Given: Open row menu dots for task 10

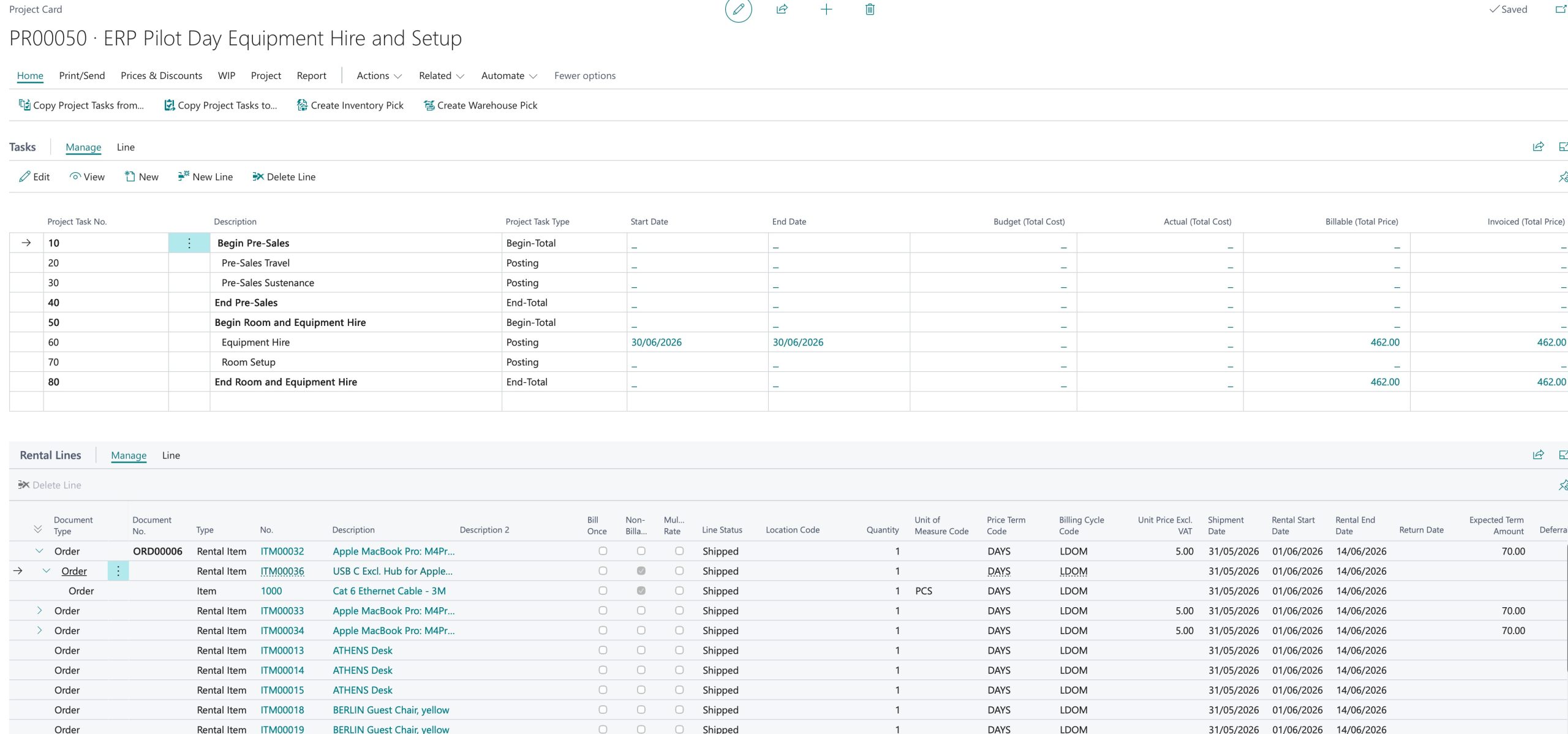Looking at the screenshot, I should (189, 243).
